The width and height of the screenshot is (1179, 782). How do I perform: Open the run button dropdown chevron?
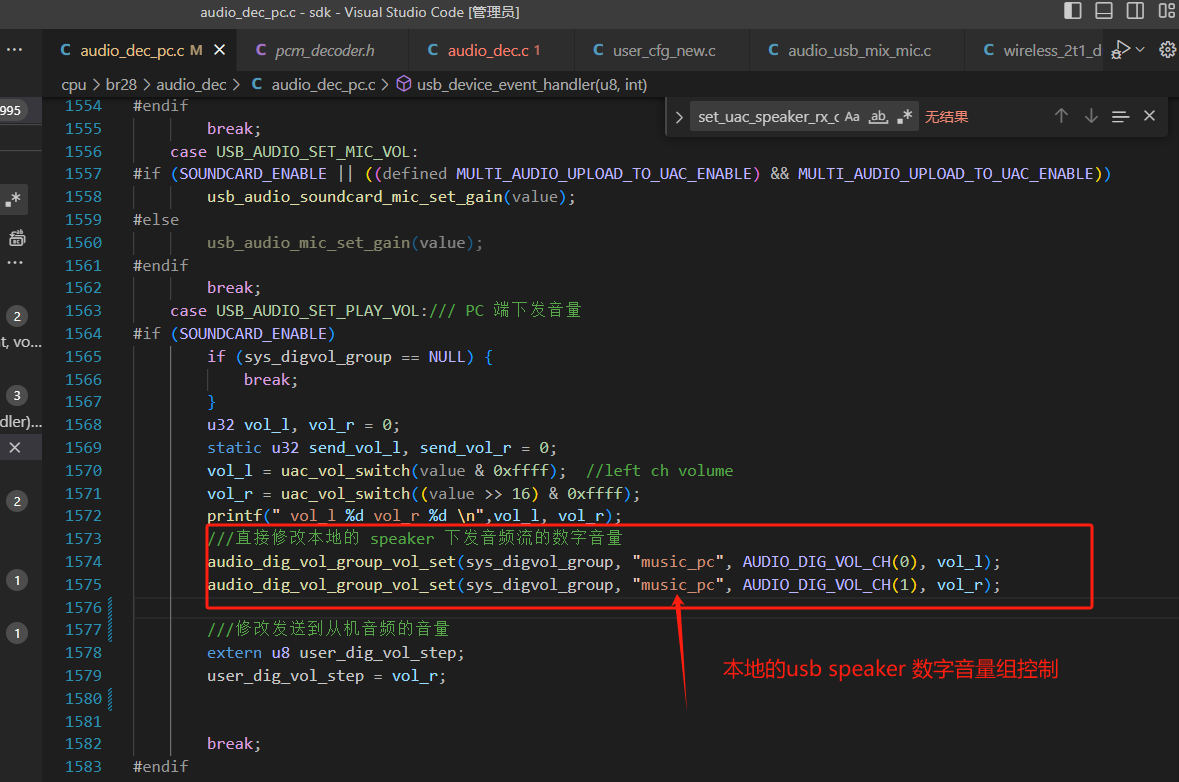(x=1141, y=50)
